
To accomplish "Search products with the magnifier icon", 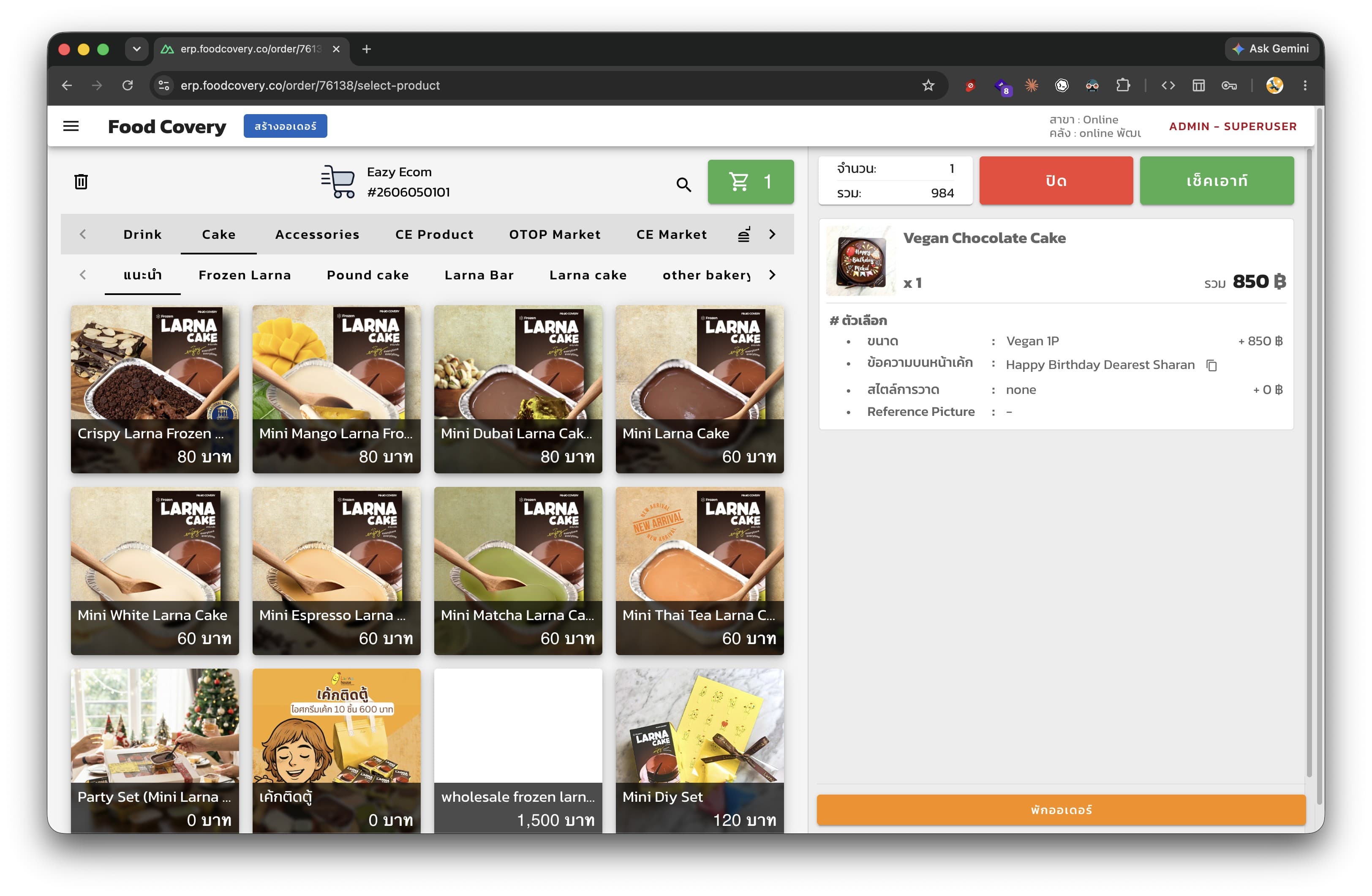I will tap(684, 184).
